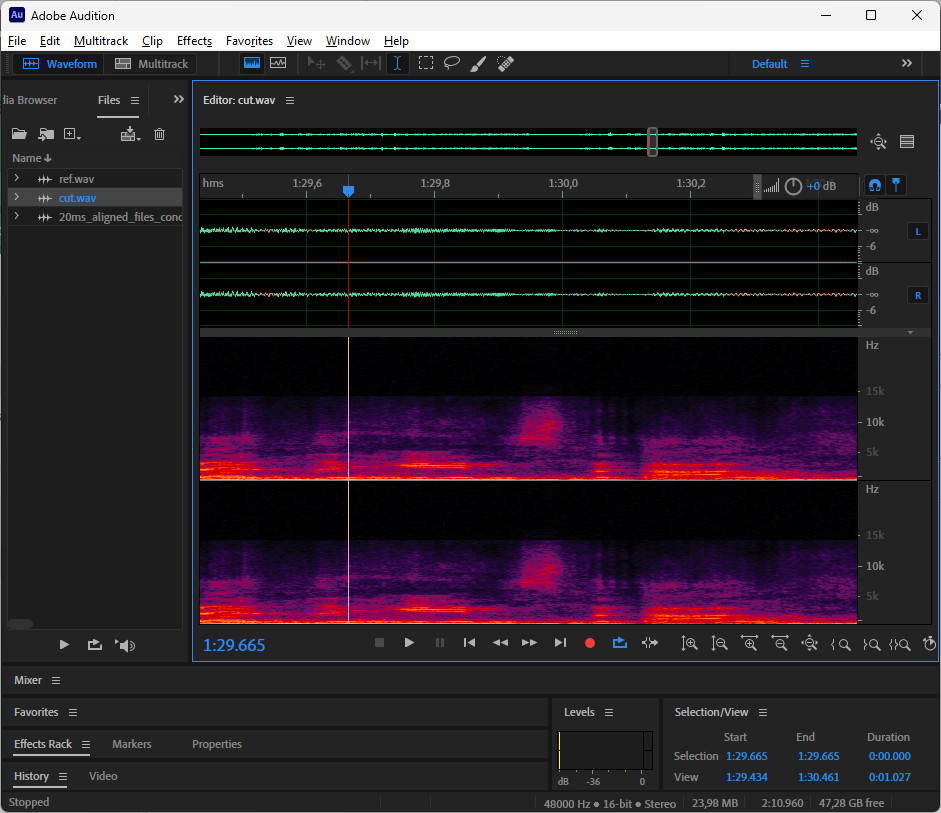Select the Marquee Selection tool
Viewport: 941px width, 813px height.
tap(426, 63)
